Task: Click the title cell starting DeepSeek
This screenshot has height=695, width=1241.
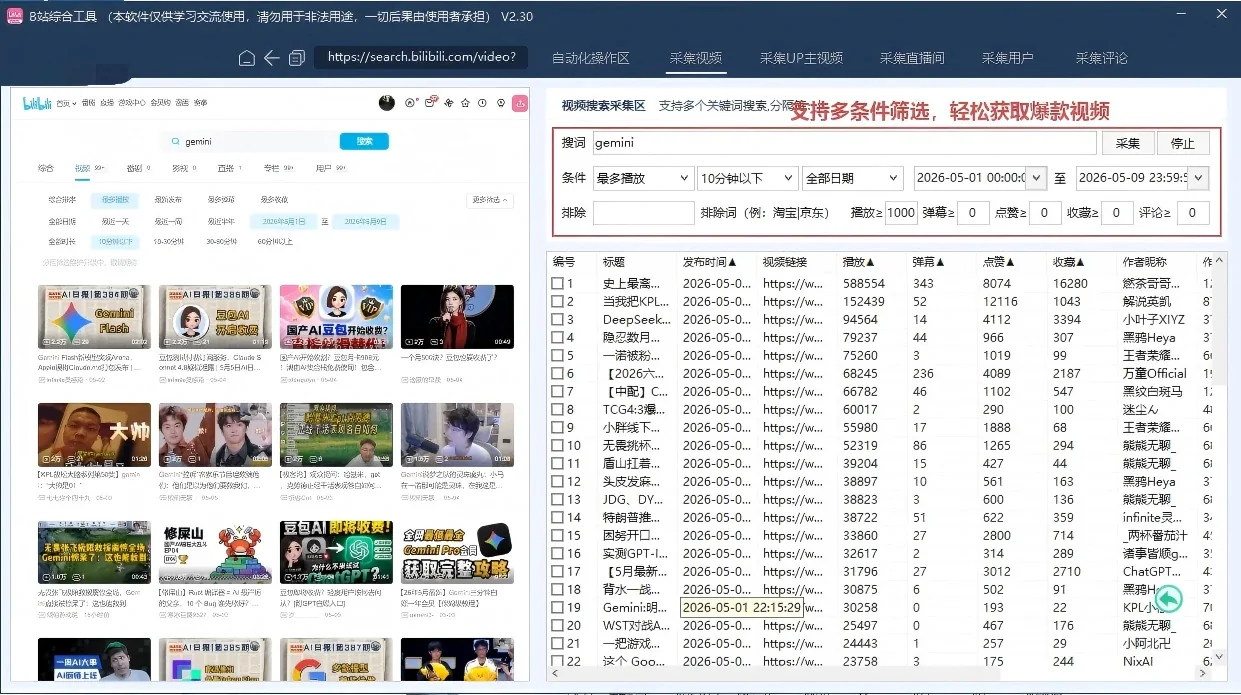Action: [637, 320]
